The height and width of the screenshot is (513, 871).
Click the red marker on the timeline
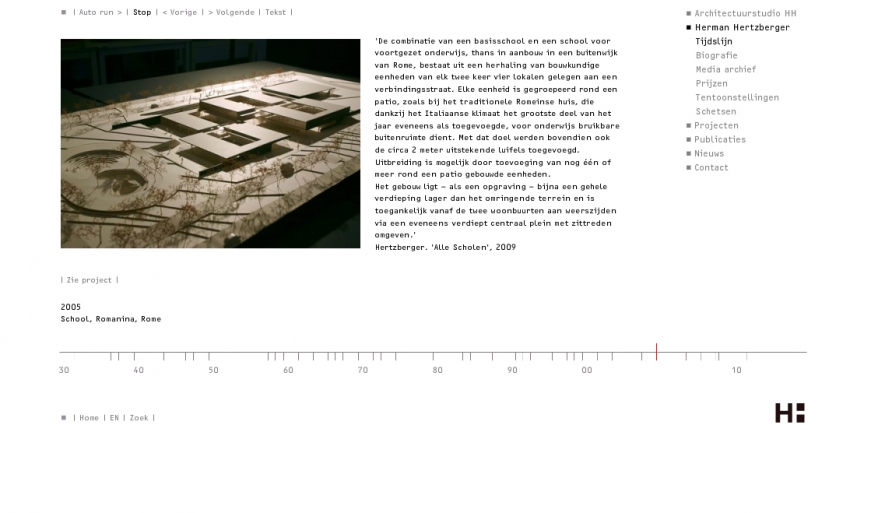(656, 351)
